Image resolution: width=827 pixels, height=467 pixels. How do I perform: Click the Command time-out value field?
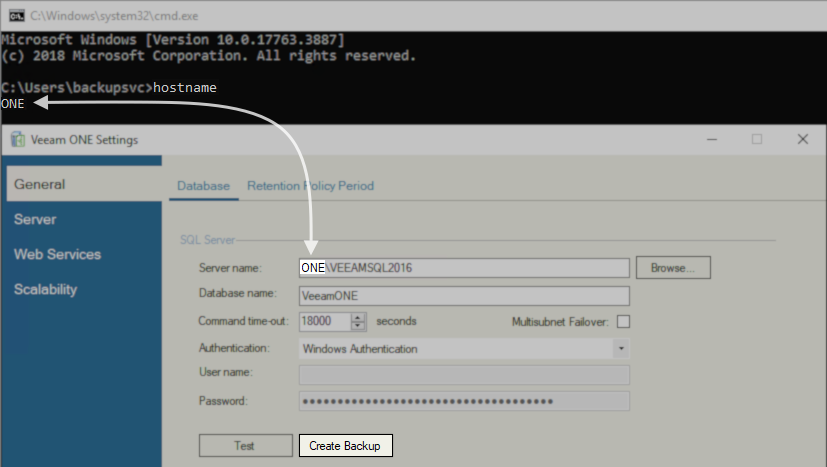pyautogui.click(x=325, y=322)
